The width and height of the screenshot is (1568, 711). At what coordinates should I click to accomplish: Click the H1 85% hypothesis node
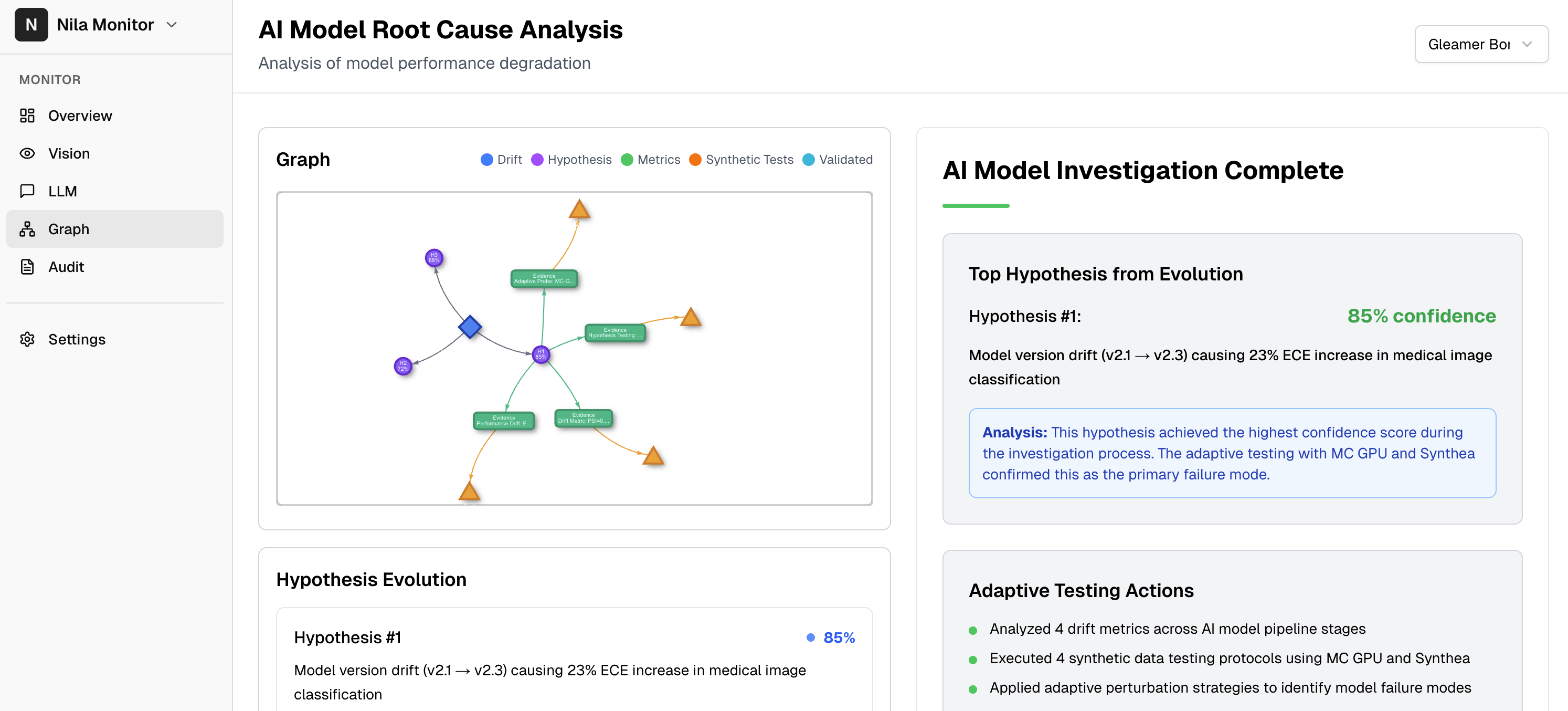pyautogui.click(x=541, y=354)
